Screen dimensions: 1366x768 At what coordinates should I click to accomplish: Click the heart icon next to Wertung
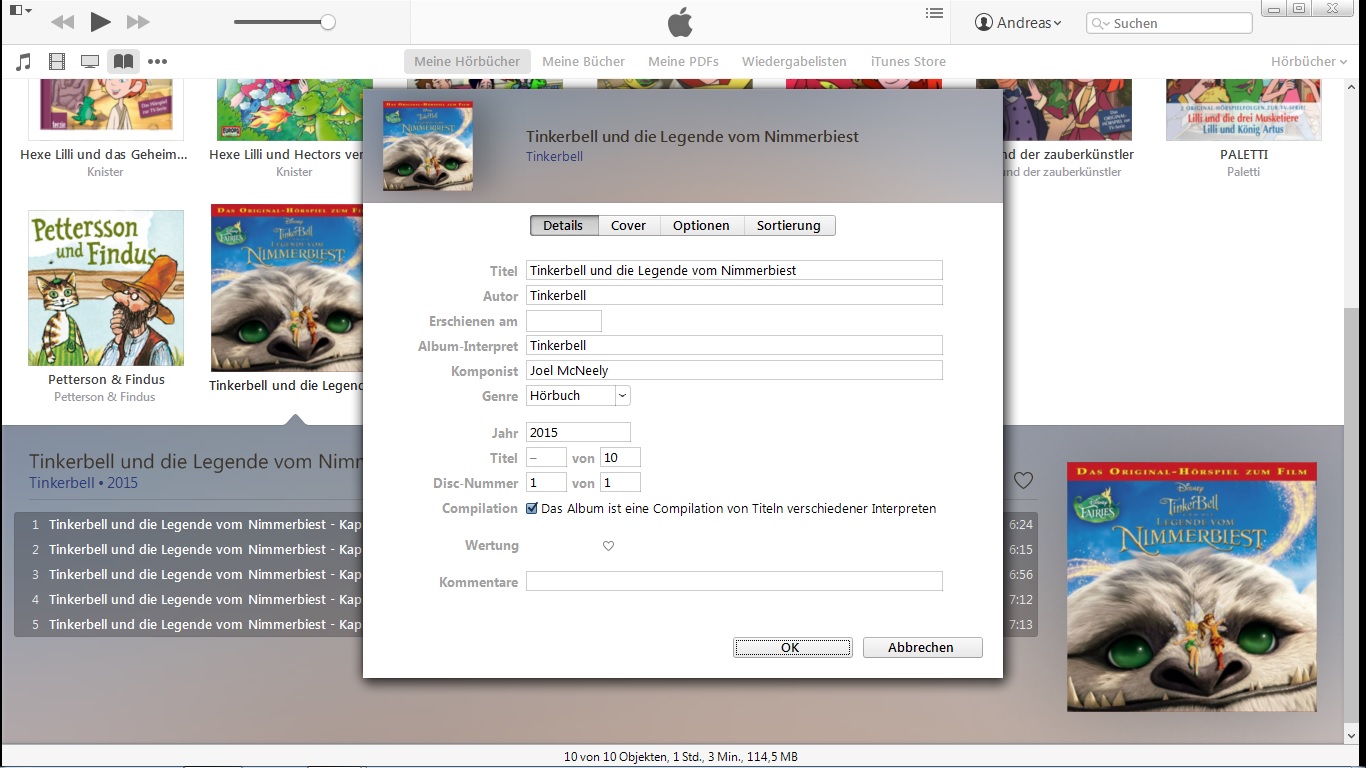[x=608, y=546]
